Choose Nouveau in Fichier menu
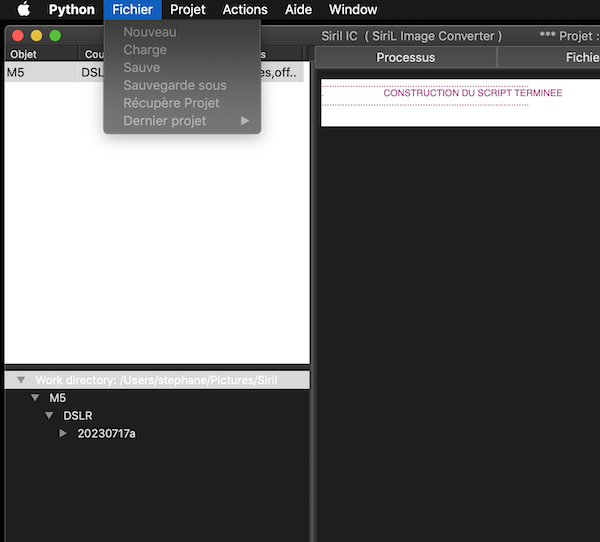The height and width of the screenshot is (542, 600). pyautogui.click(x=182, y=32)
